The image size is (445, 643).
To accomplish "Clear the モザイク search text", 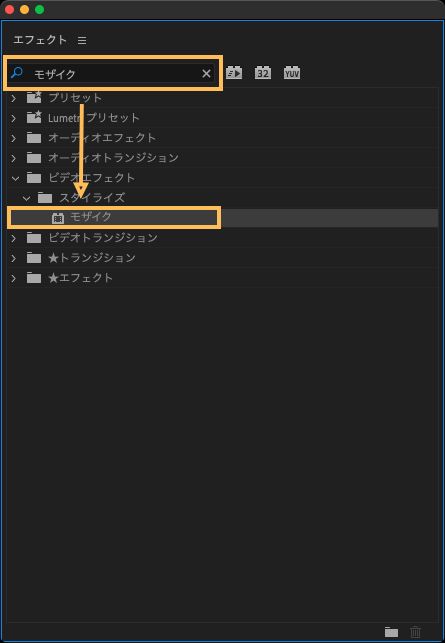I will pos(206,74).
